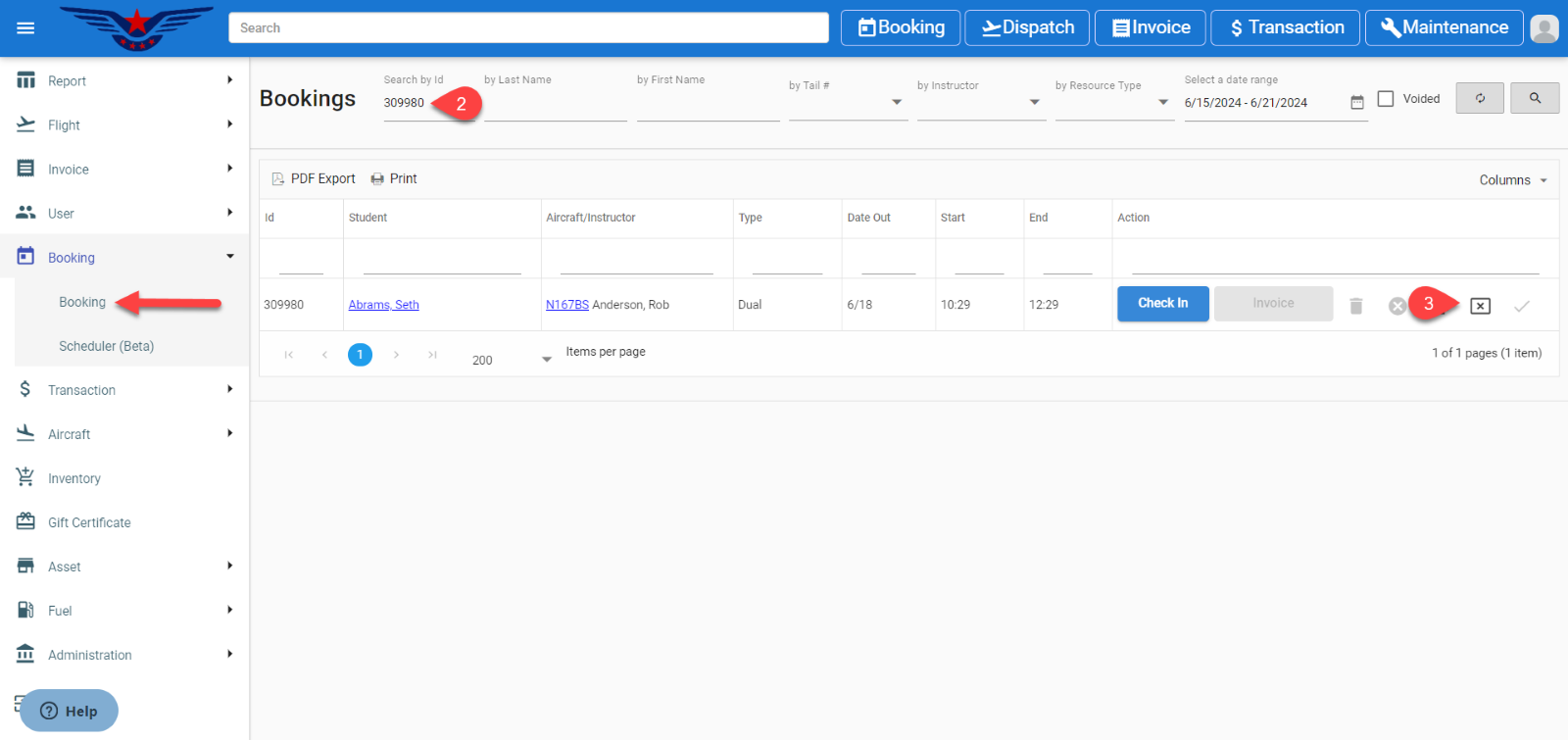
Task: Open the date range calendar picker
Action: click(x=1356, y=103)
